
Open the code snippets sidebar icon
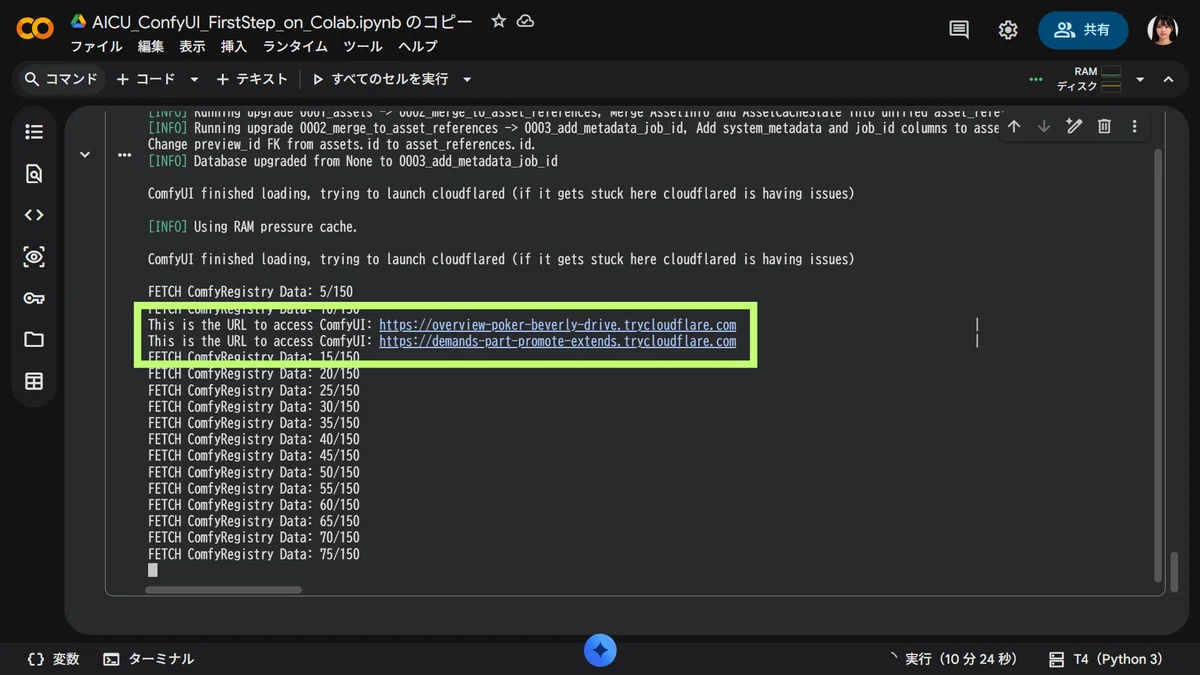tap(34, 215)
